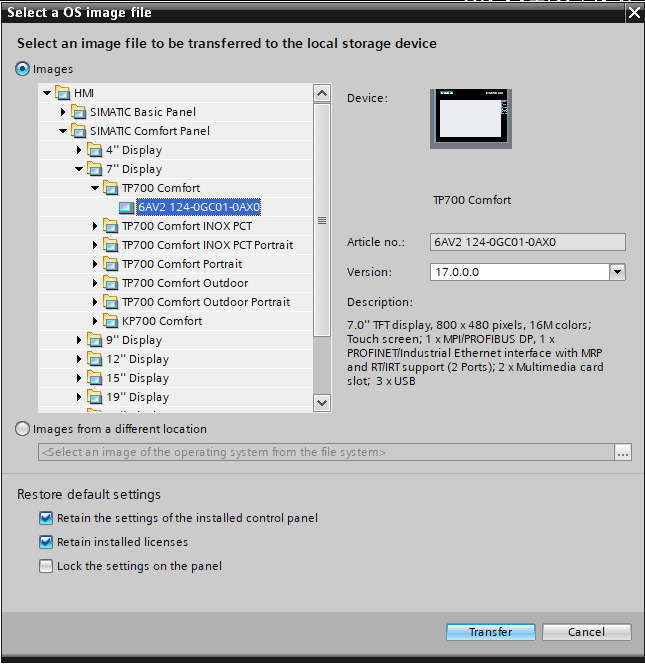Click the KP700 Comfort folder icon
645x664 pixels.
(x=111, y=321)
